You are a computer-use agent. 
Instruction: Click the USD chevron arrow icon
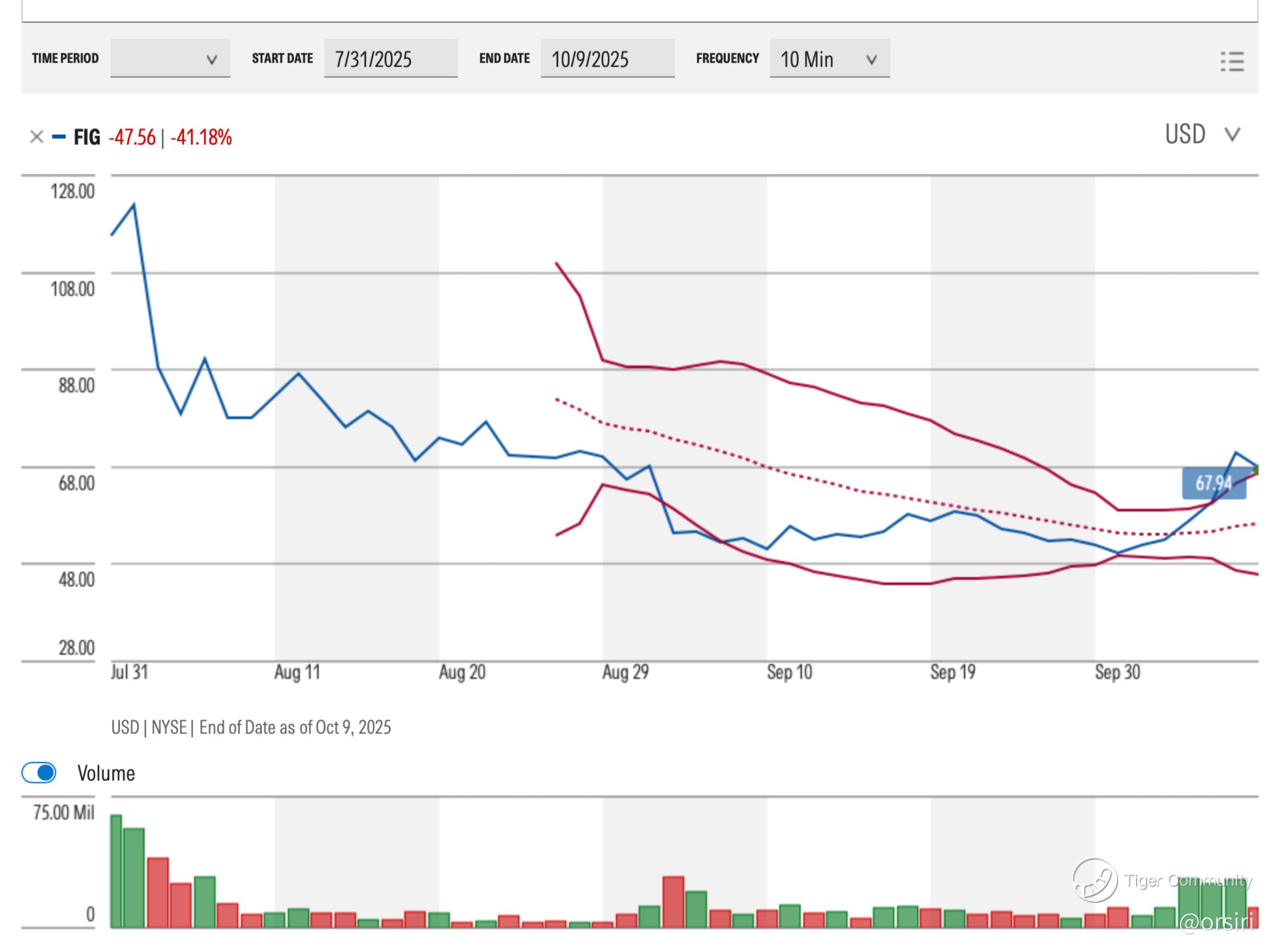point(1232,135)
